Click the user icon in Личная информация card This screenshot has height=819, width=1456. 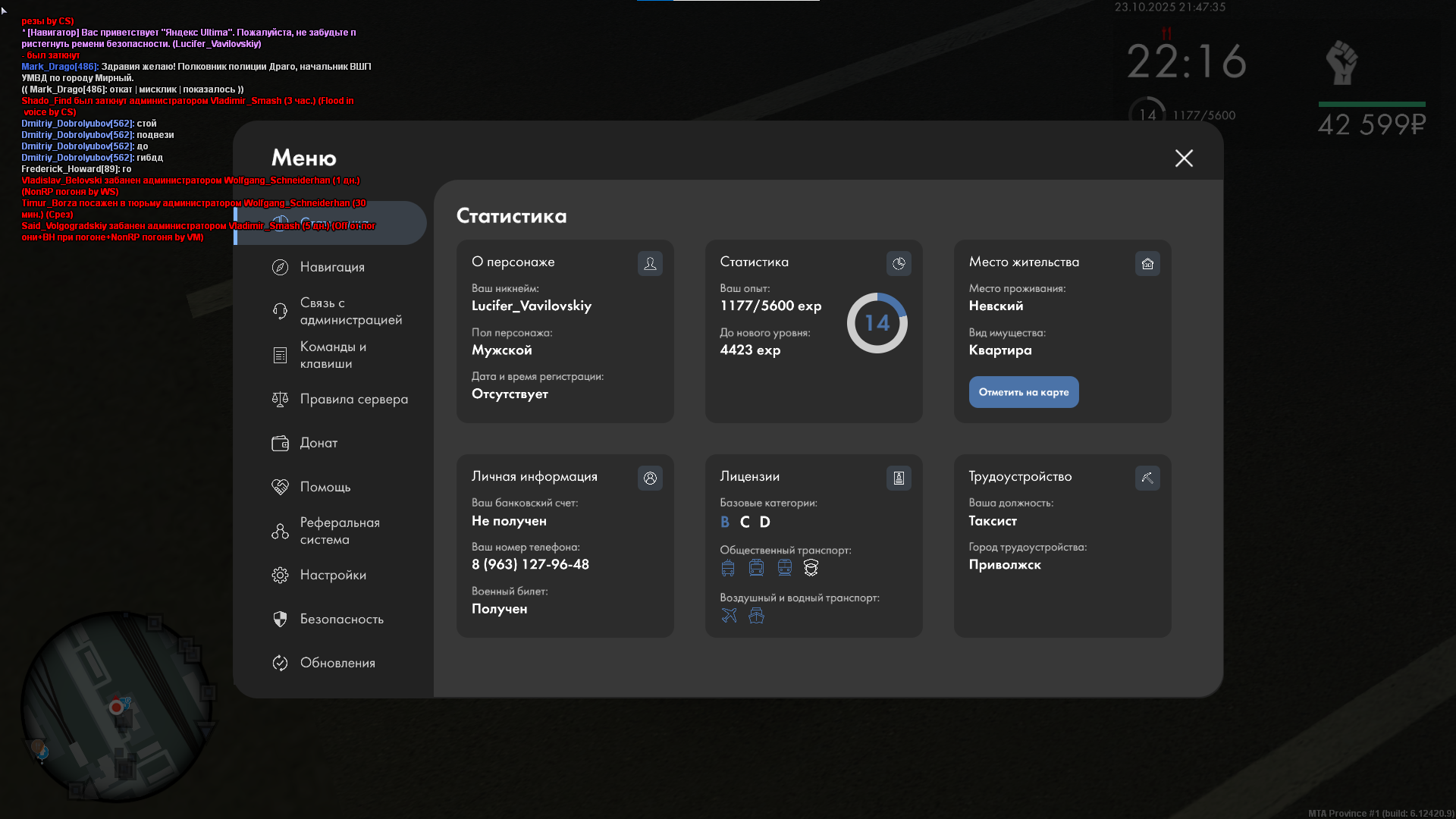(x=650, y=478)
